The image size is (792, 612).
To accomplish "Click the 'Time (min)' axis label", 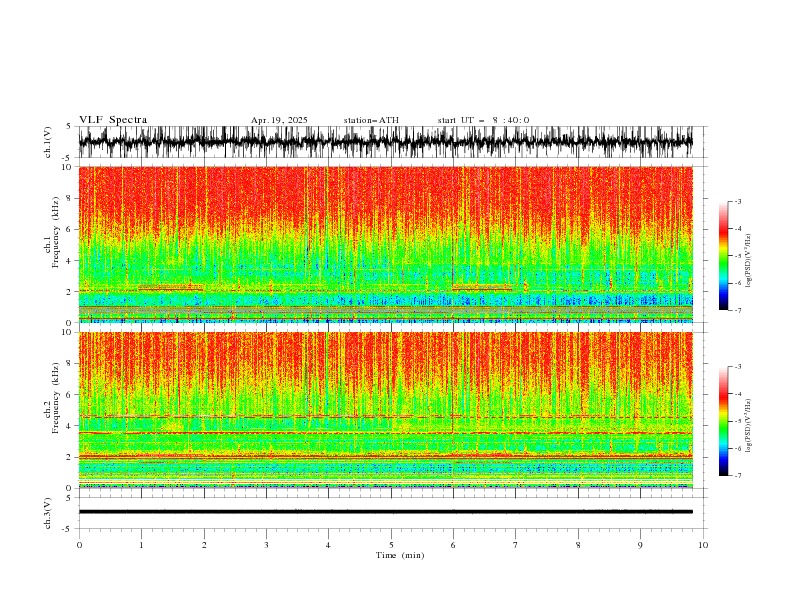I will (400, 555).
